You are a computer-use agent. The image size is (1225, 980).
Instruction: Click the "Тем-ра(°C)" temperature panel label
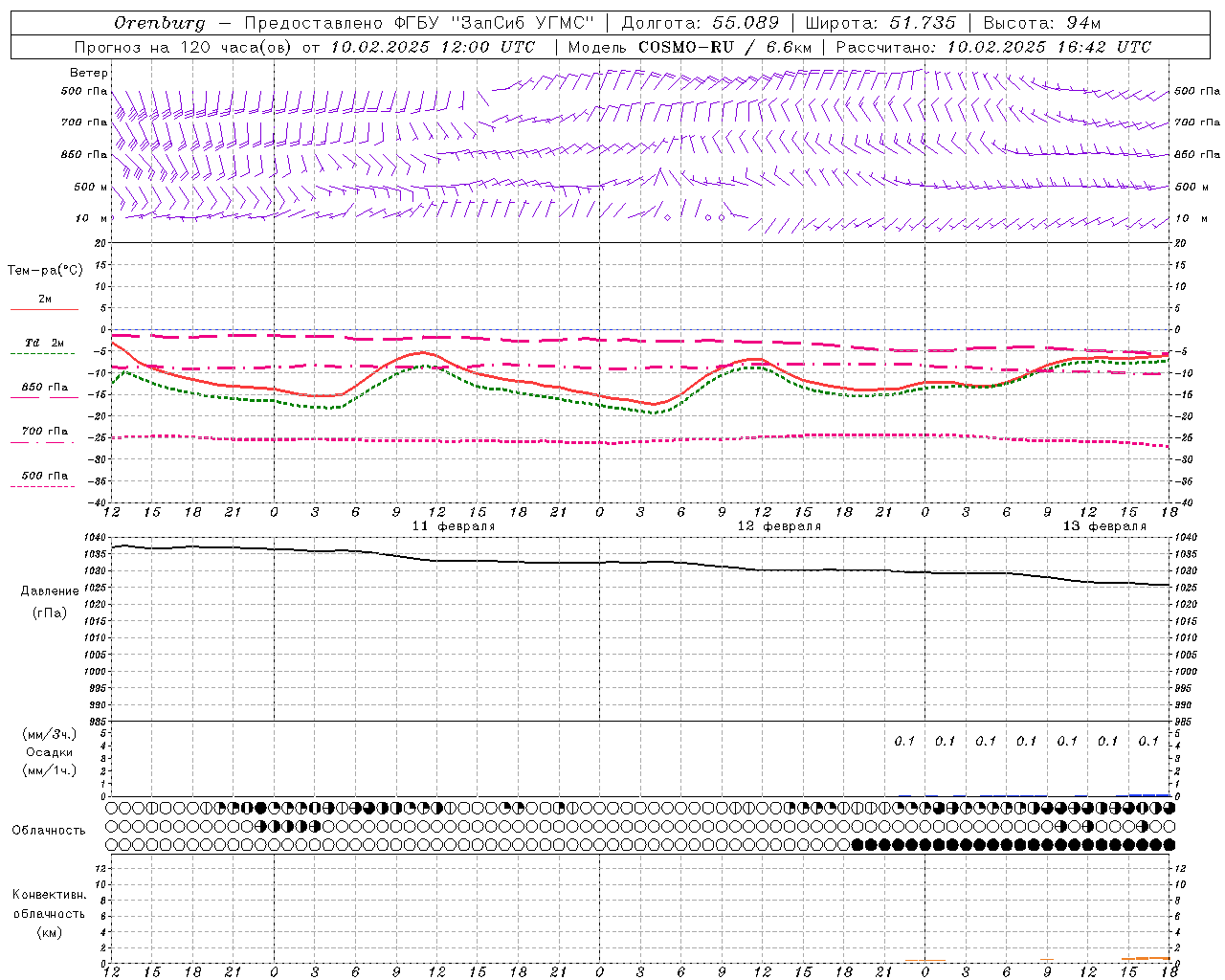(45, 271)
